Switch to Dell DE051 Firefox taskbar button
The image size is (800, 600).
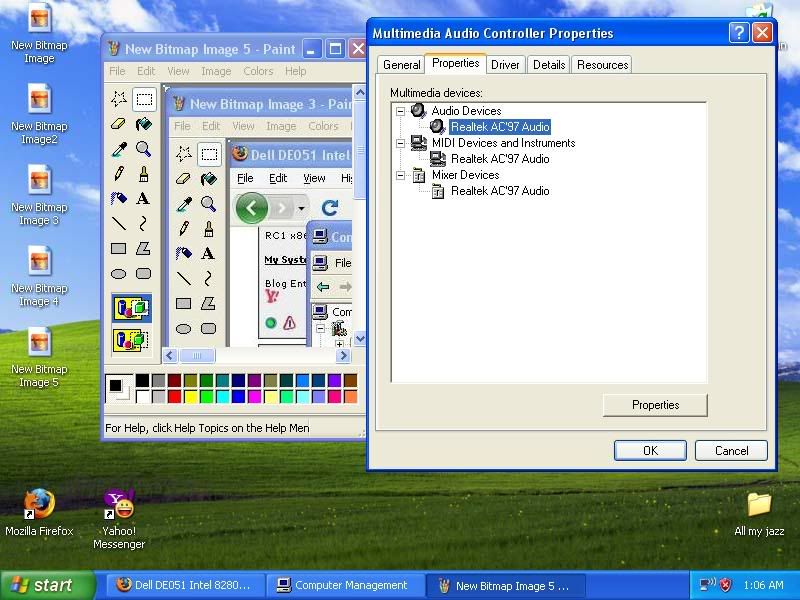click(187, 585)
